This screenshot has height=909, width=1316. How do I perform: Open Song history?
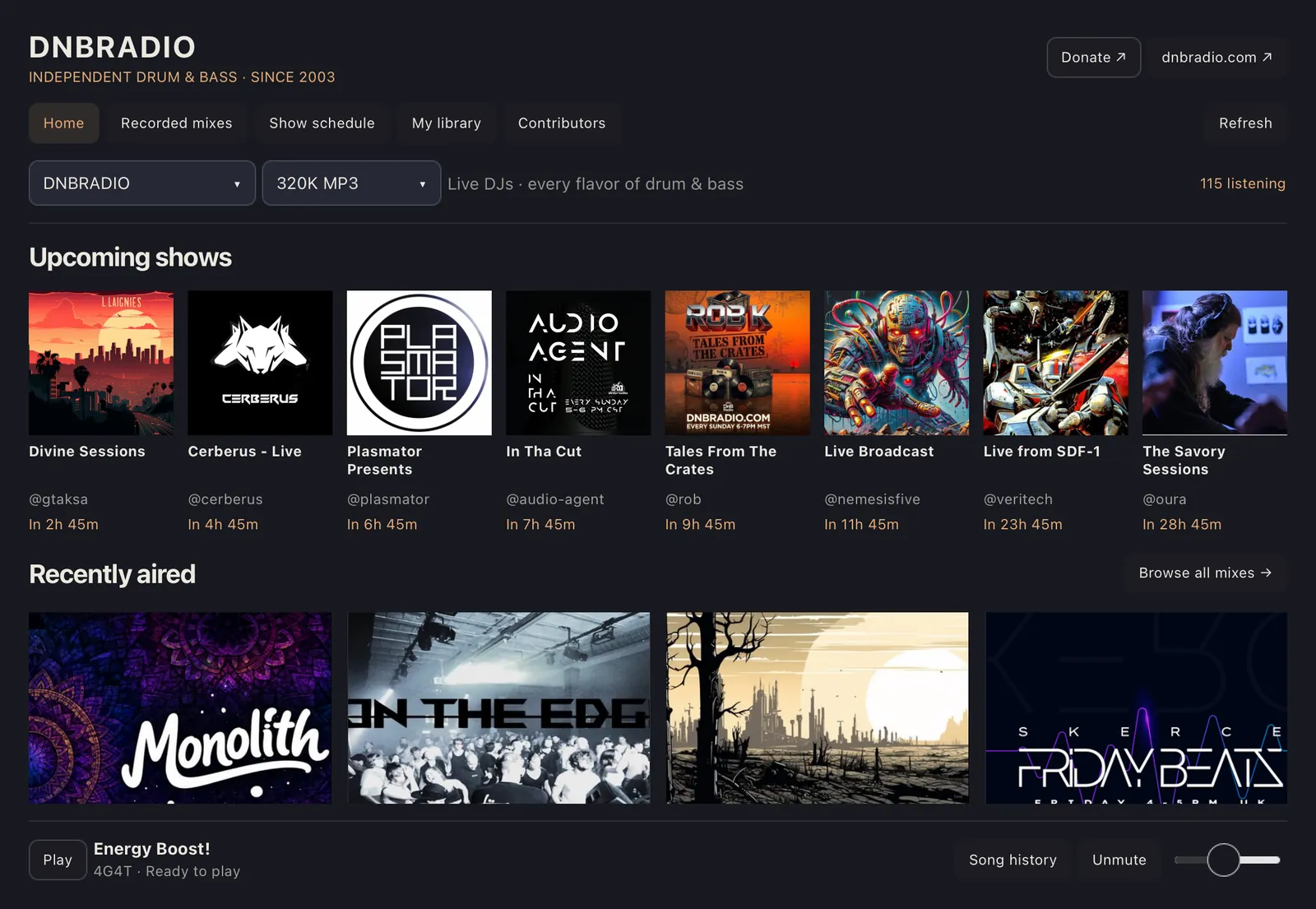point(1012,860)
